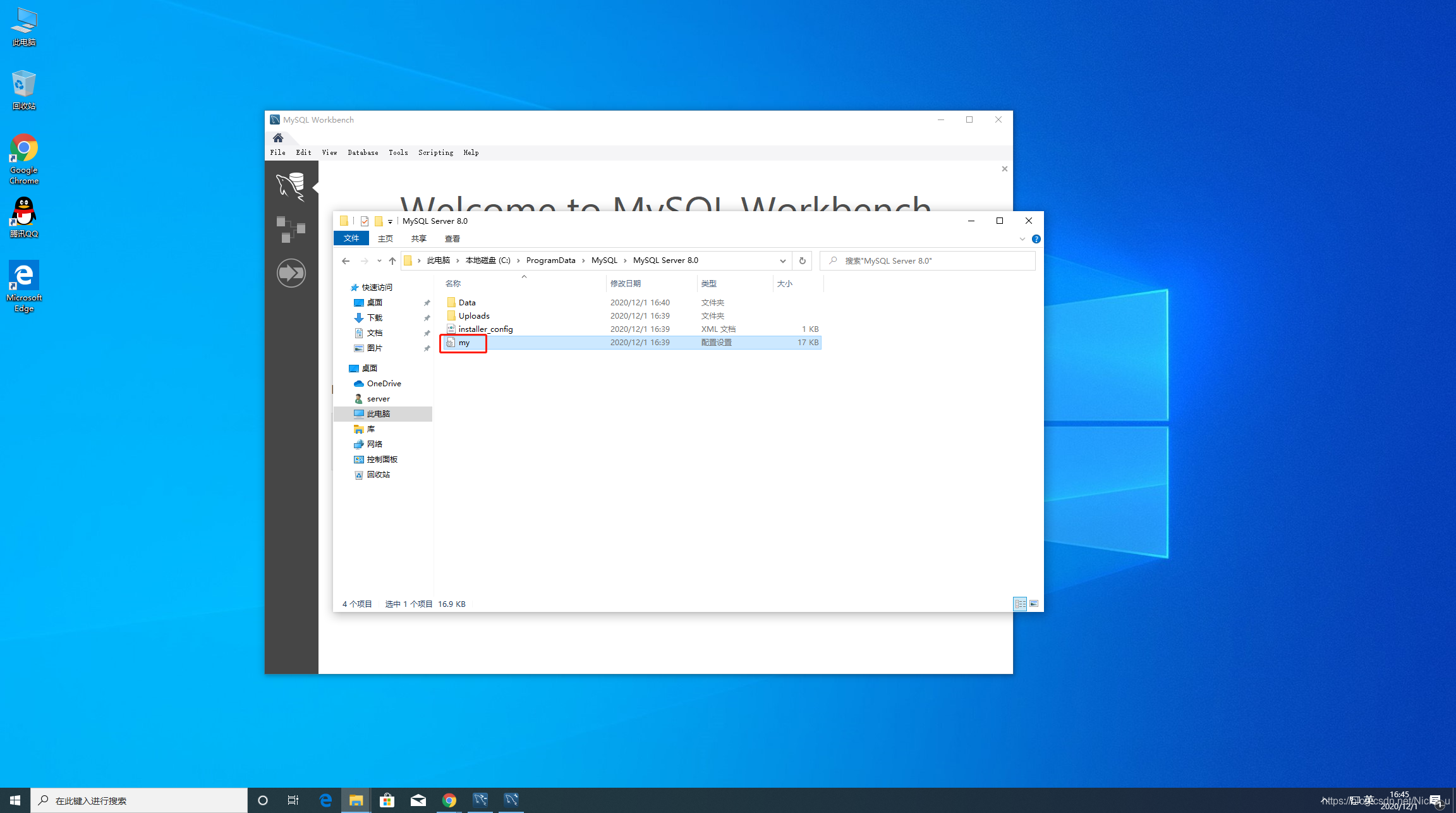Open the Models view sidebar icon
This screenshot has height=813, width=1456.
tap(291, 229)
